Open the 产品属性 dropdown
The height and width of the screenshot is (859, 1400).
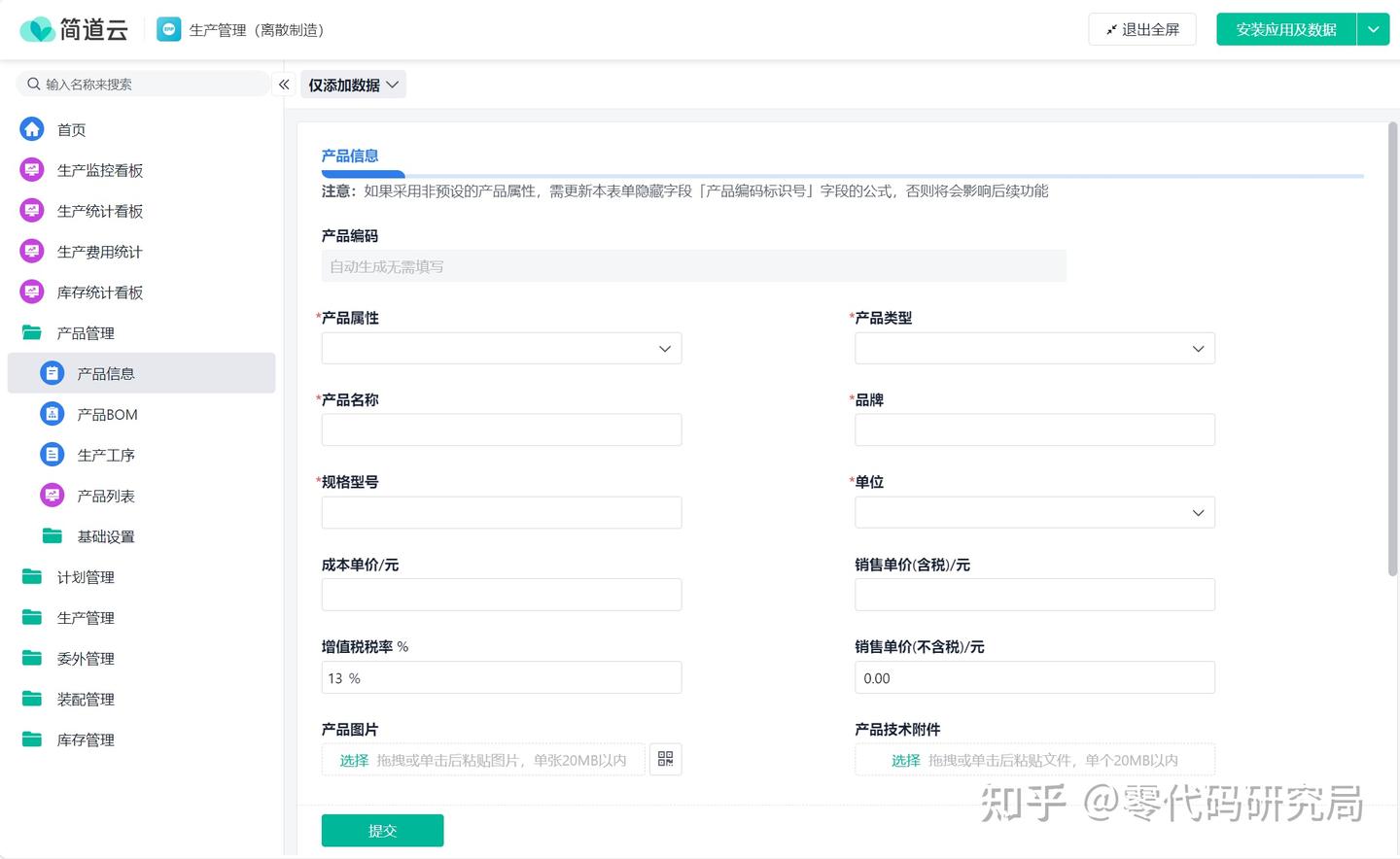pyautogui.click(x=501, y=349)
